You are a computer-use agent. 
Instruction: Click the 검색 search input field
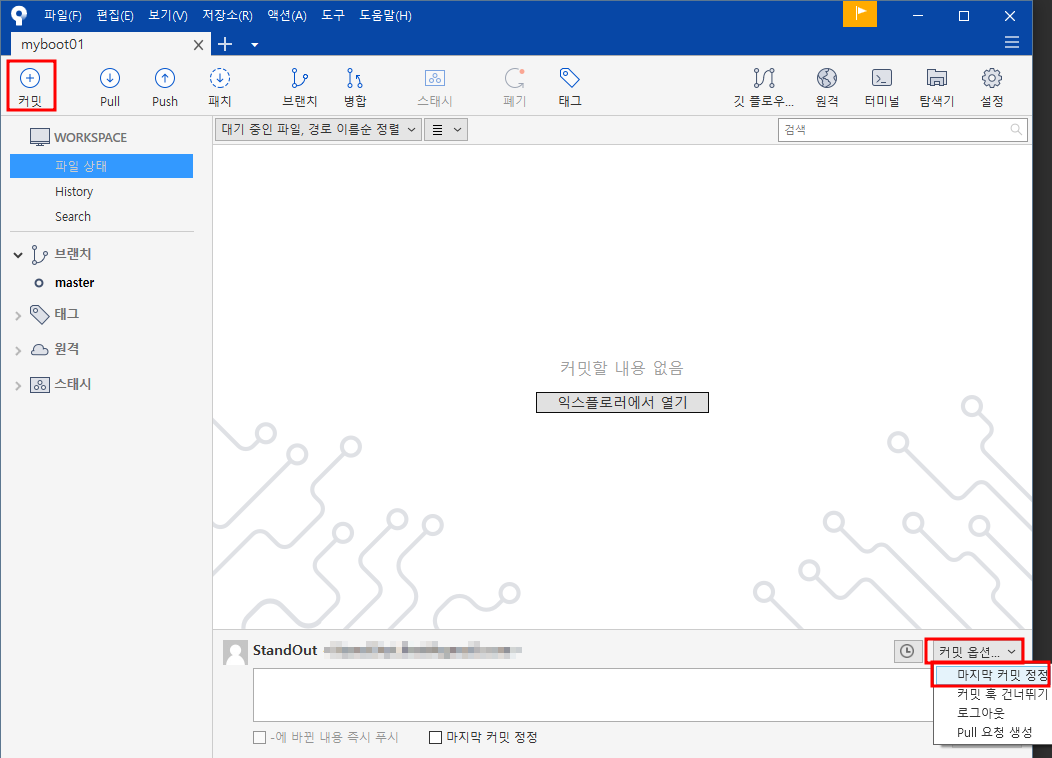point(902,129)
